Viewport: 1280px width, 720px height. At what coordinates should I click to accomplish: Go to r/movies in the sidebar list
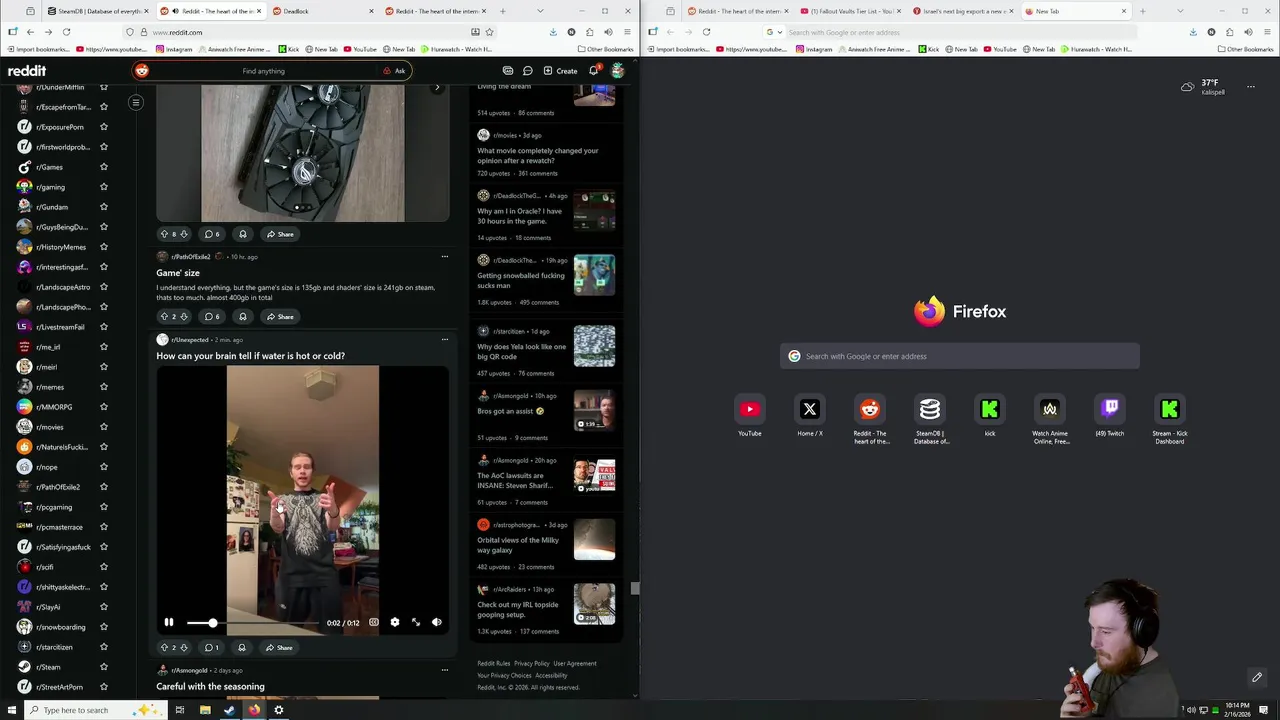tap(49, 427)
